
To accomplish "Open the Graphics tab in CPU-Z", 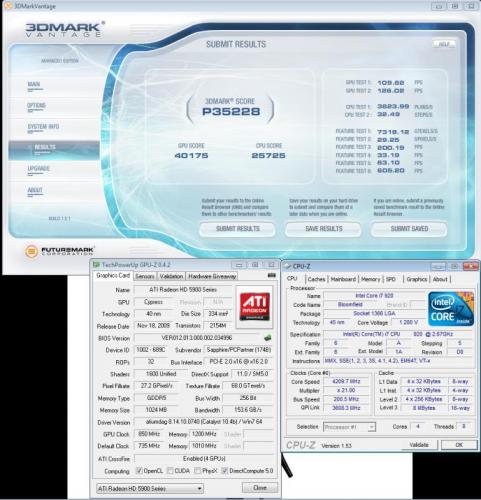I will (417, 279).
